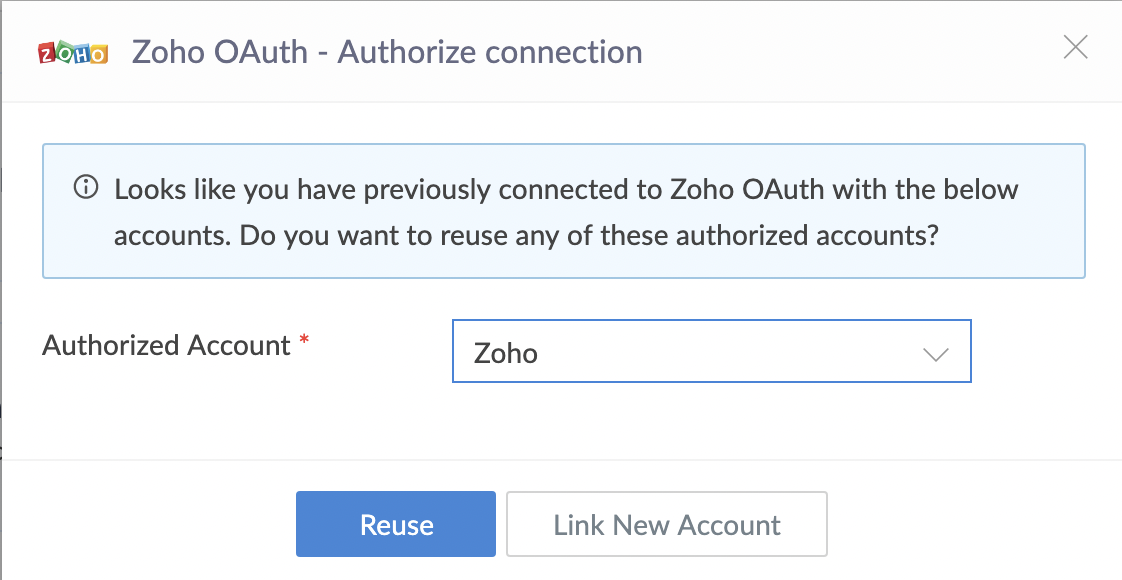Click the red required asterisk beside Authorized Account
Image resolution: width=1122 pixels, height=580 pixels.
(x=304, y=339)
